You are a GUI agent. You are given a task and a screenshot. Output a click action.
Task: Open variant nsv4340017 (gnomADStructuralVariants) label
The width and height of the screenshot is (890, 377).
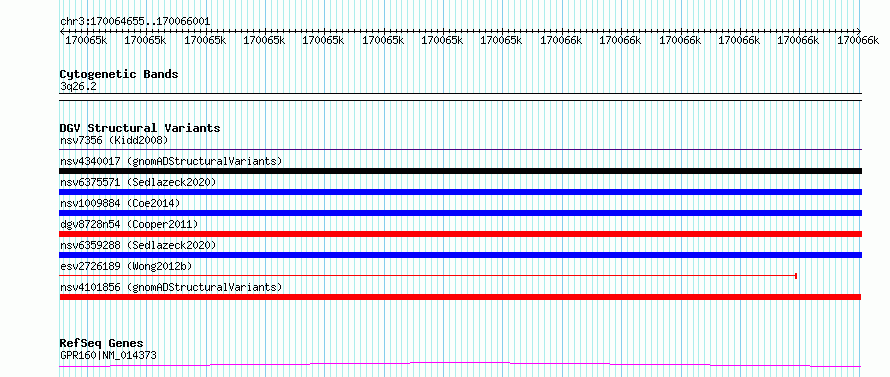coord(171,161)
